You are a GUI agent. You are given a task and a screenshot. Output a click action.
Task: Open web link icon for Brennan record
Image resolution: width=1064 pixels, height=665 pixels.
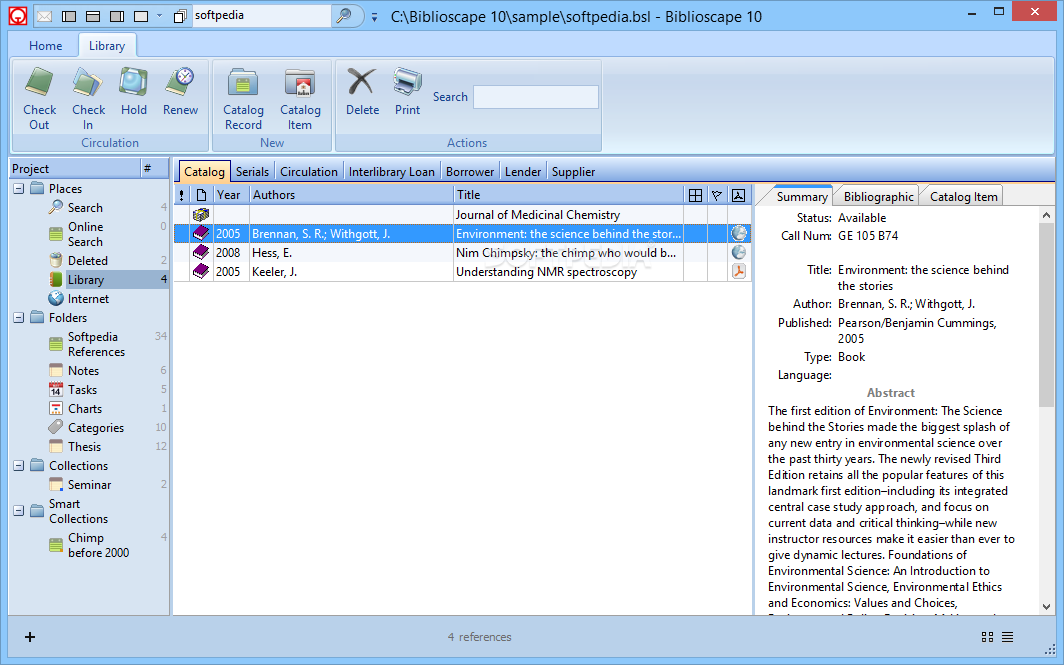tap(738, 233)
